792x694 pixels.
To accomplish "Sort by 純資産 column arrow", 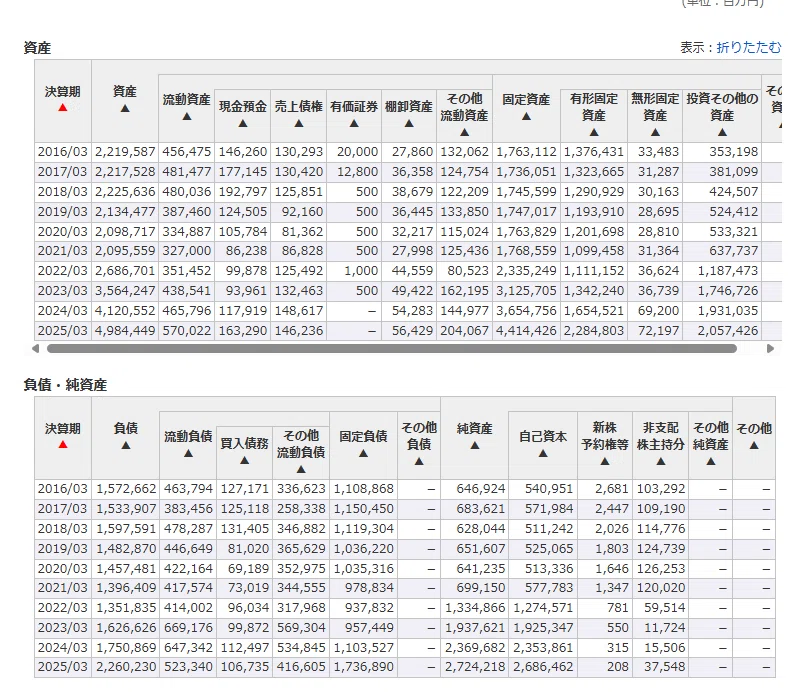I will 475,445.
